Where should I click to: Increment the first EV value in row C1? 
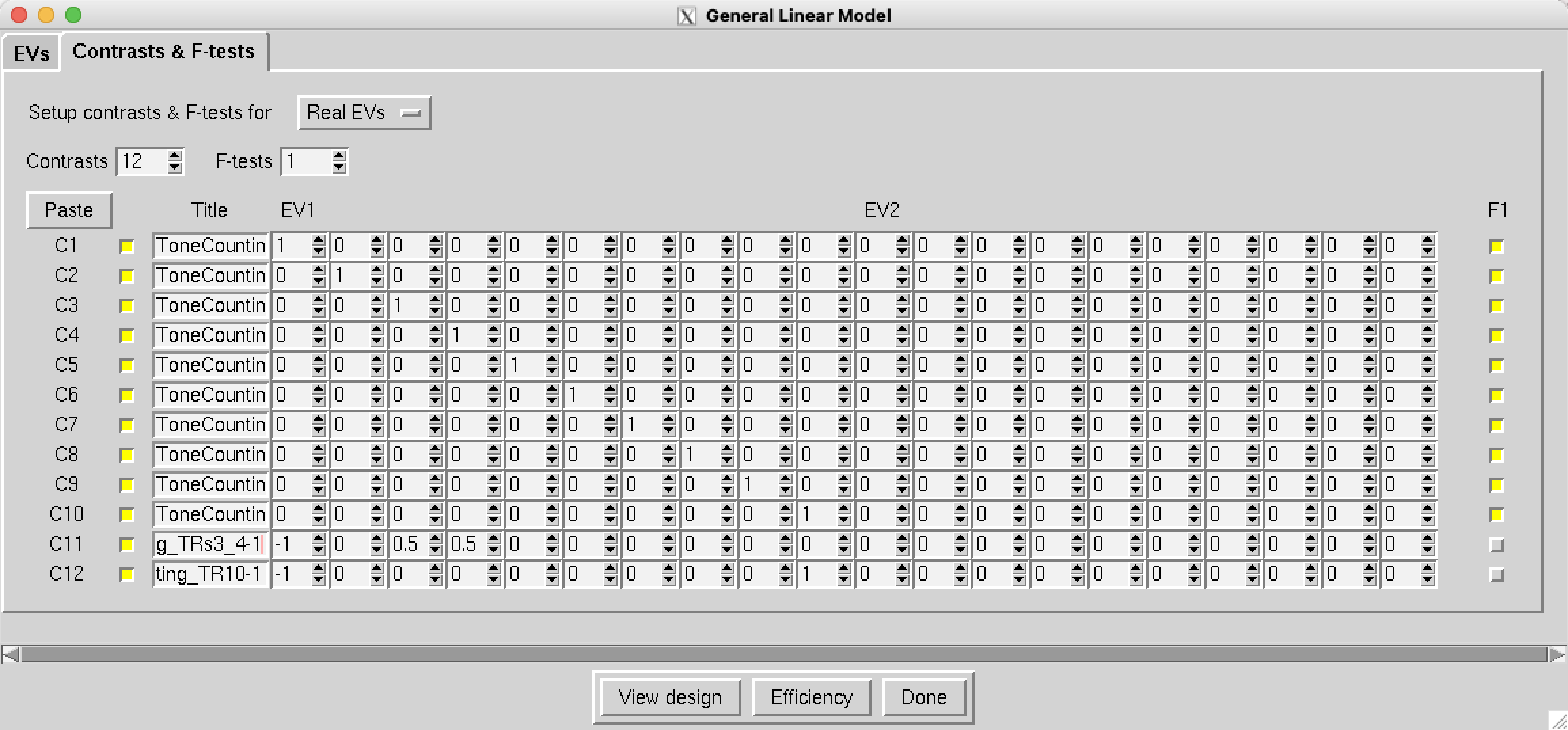318,240
